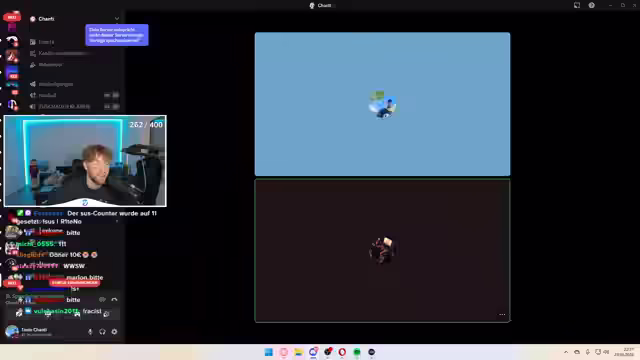Viewport: 640px width, 360px height.
Task: Open the Discord icon in the taskbar
Action: pyautogui.click(x=313, y=352)
